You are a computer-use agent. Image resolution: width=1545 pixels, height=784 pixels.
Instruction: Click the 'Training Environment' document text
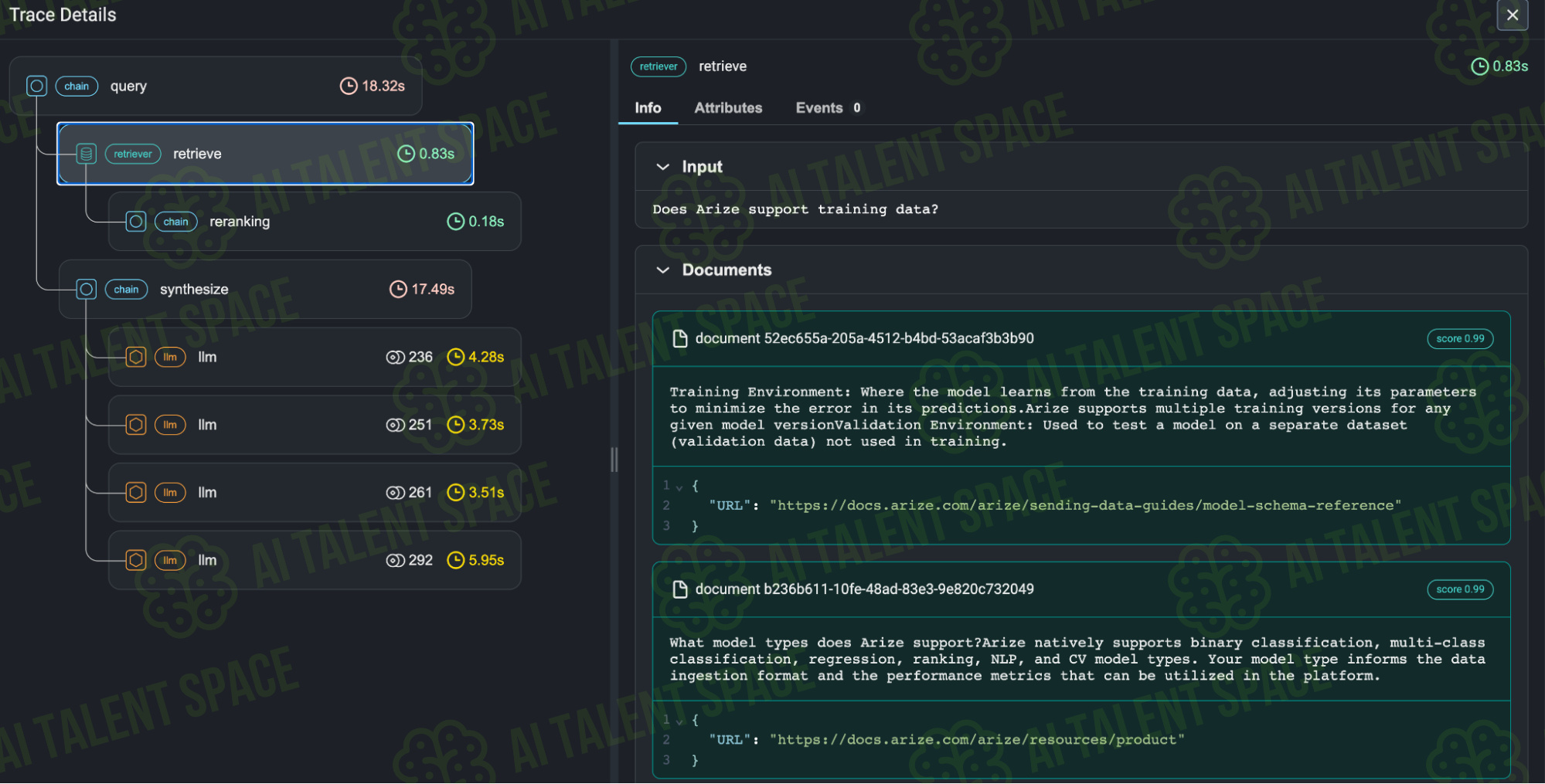point(1073,417)
